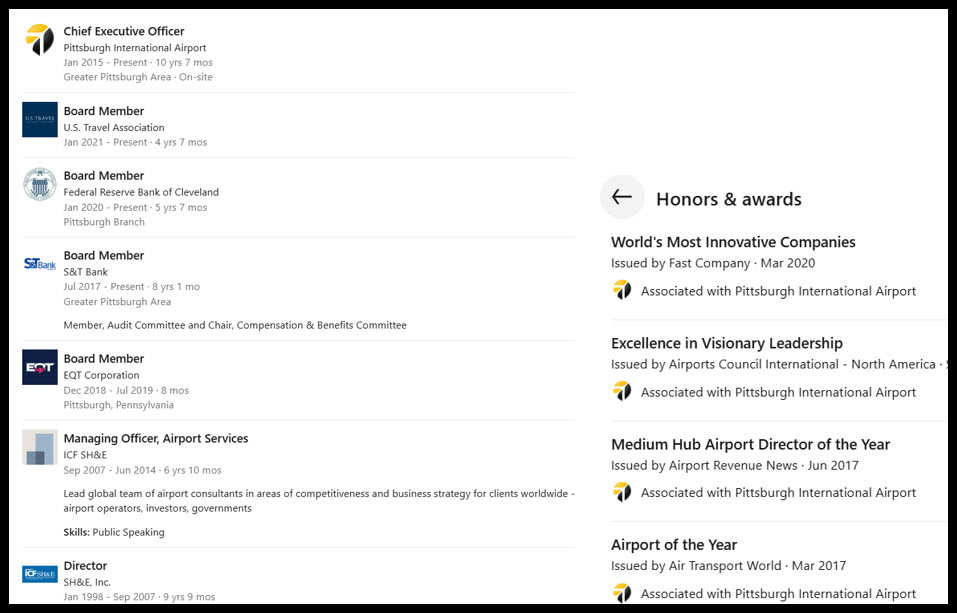Click the "Lead global team of airport consultants" description

point(319,501)
